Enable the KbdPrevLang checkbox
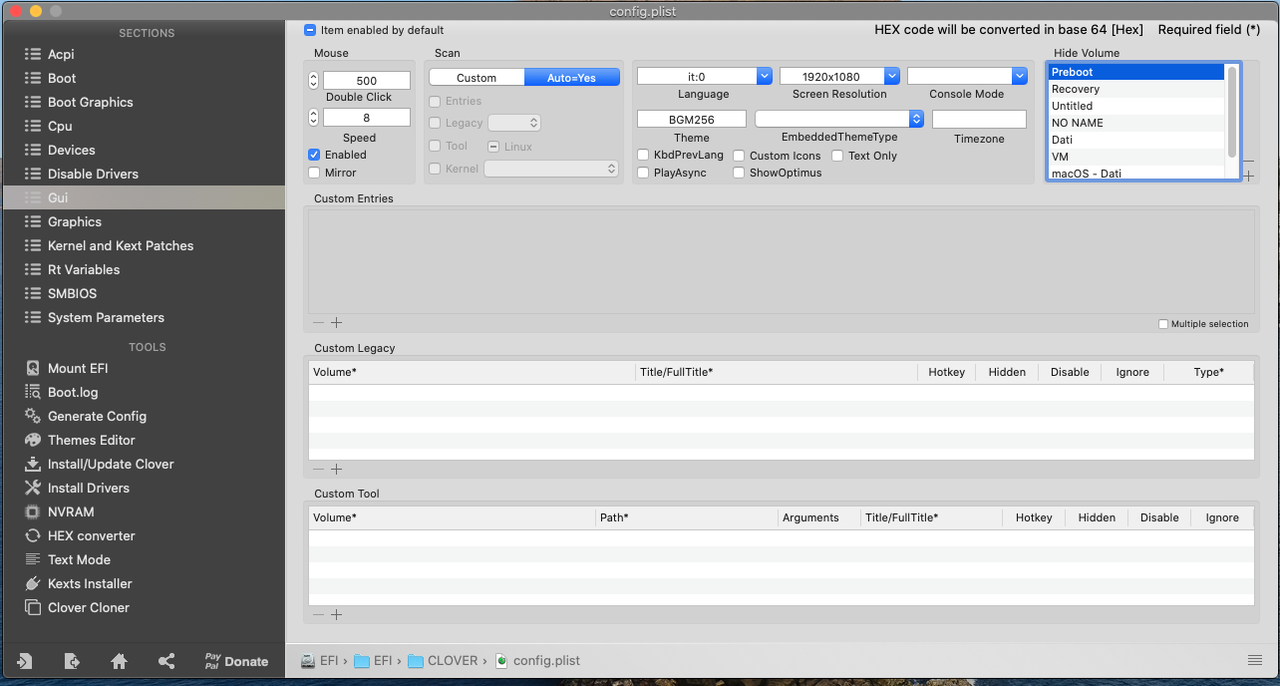Image resolution: width=1280 pixels, height=686 pixels. point(644,155)
